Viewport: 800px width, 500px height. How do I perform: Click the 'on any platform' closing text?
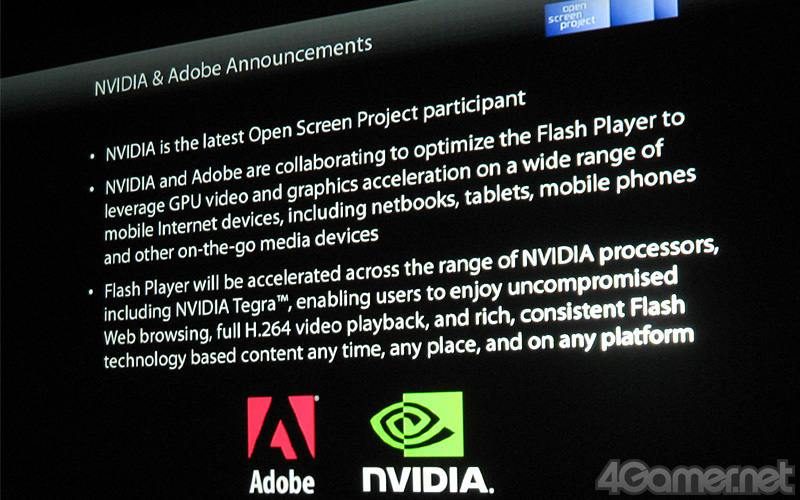coord(610,339)
